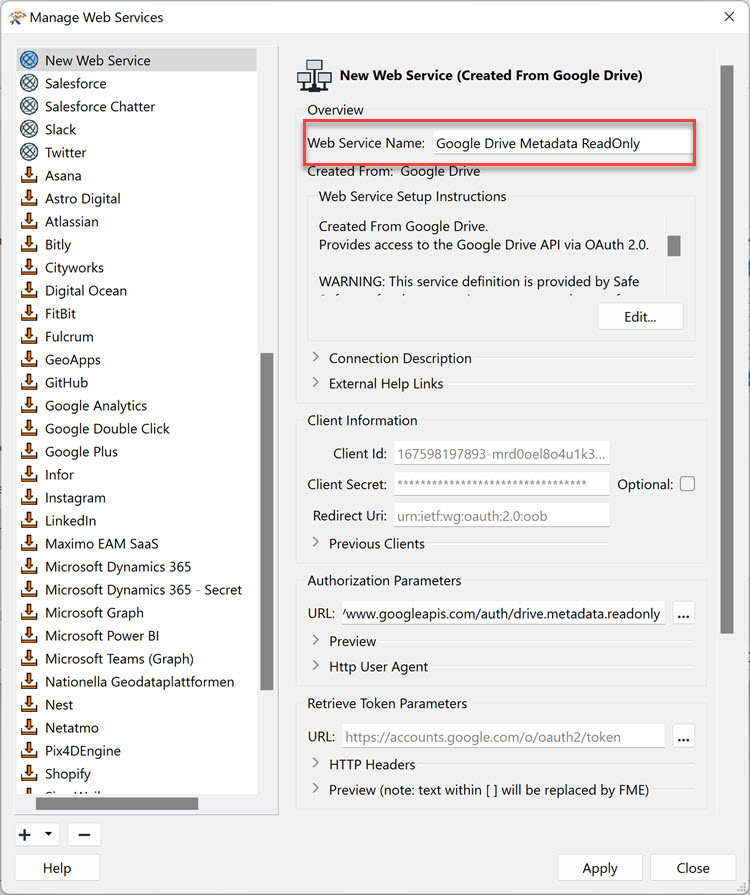This screenshot has width=750, height=895.
Task: Click the service list vertical scrollbar
Action: click(x=267, y=521)
